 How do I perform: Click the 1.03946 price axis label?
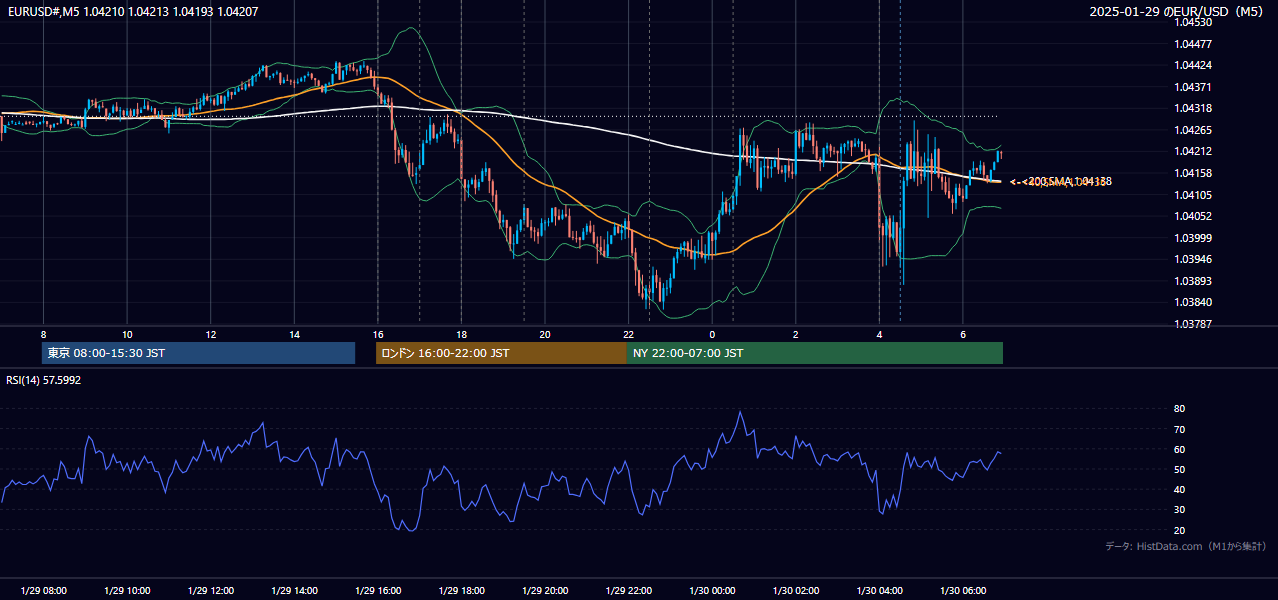point(1194,259)
